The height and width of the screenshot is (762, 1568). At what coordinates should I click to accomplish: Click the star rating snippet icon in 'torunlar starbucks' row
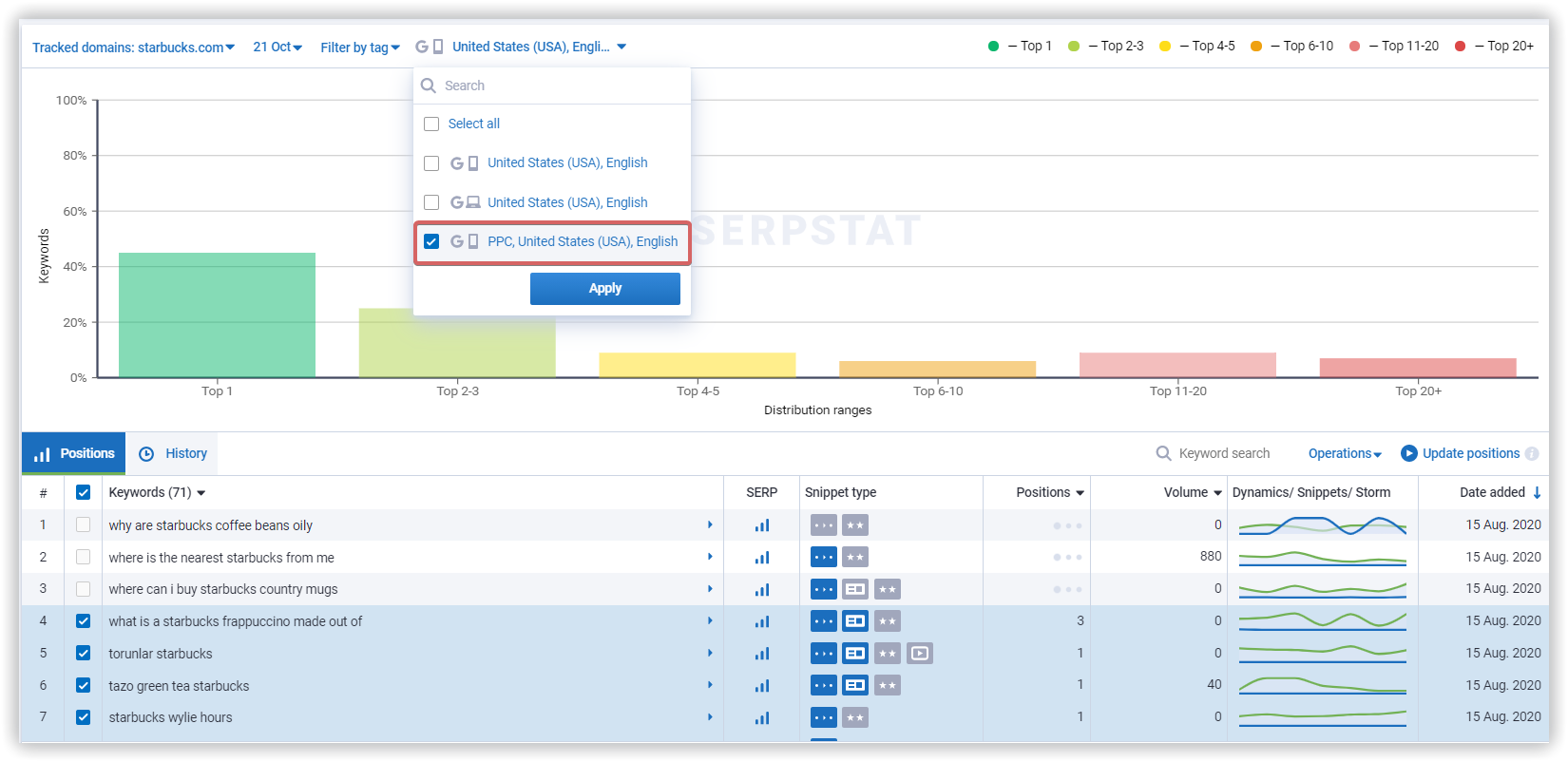click(x=888, y=653)
